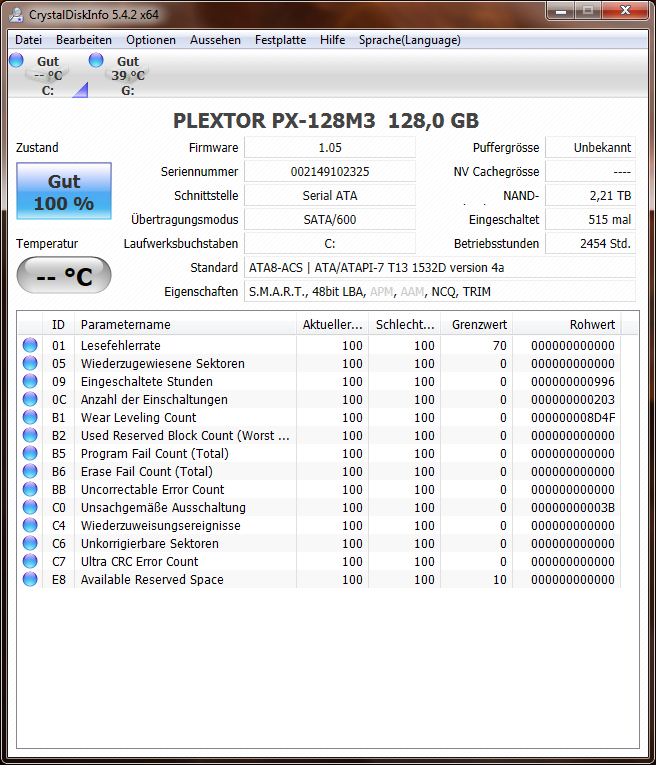Click the Laufwerksbuchstaben field showing C:
The height and width of the screenshot is (765, 656).
tap(330, 243)
